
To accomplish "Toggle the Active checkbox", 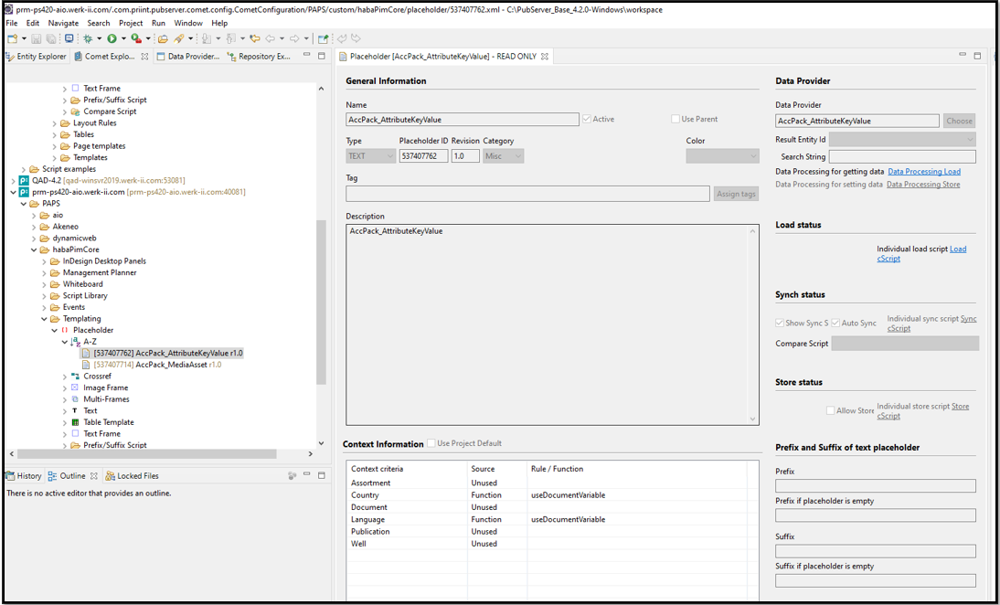I will coord(587,119).
